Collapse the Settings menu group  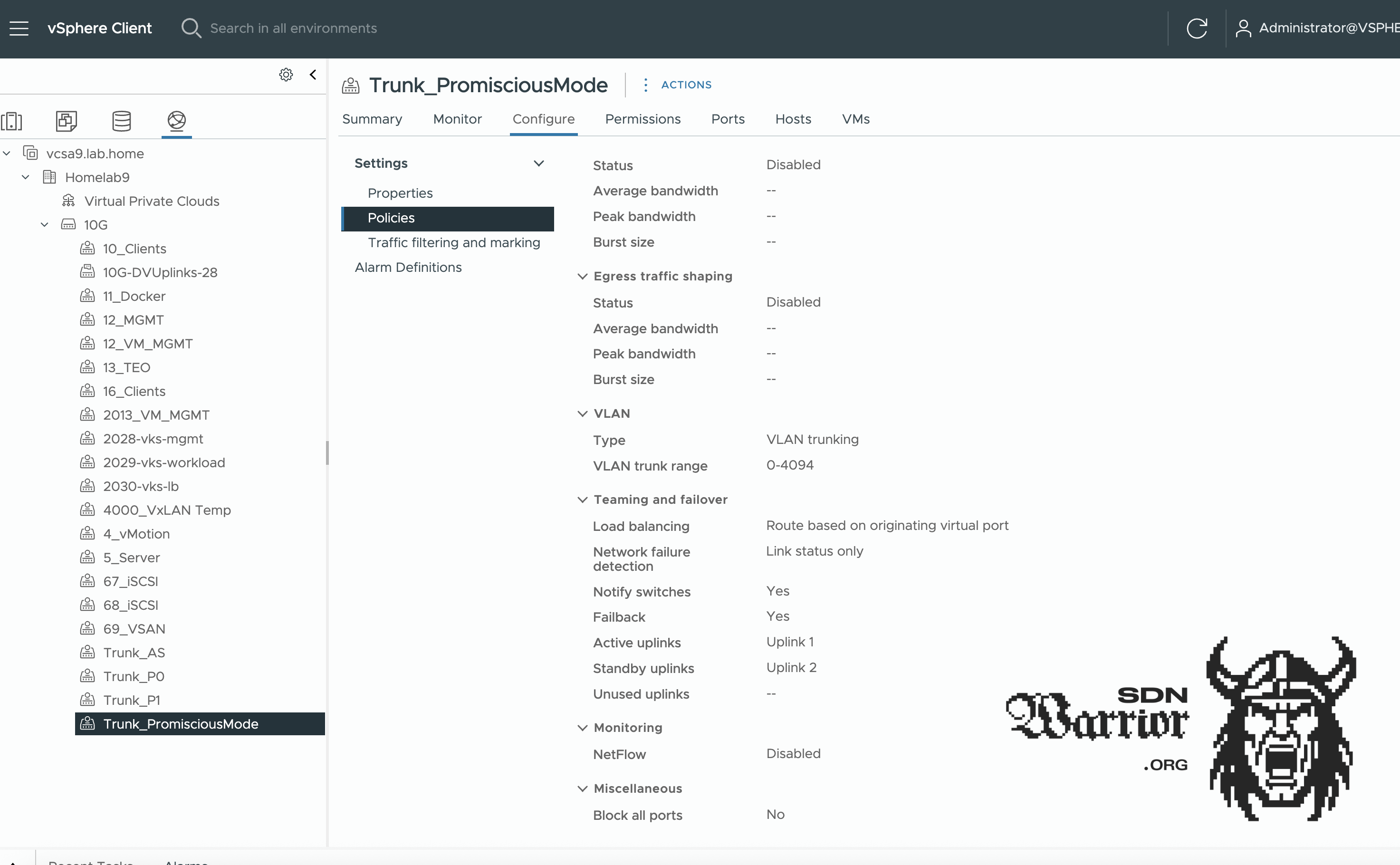(x=538, y=163)
